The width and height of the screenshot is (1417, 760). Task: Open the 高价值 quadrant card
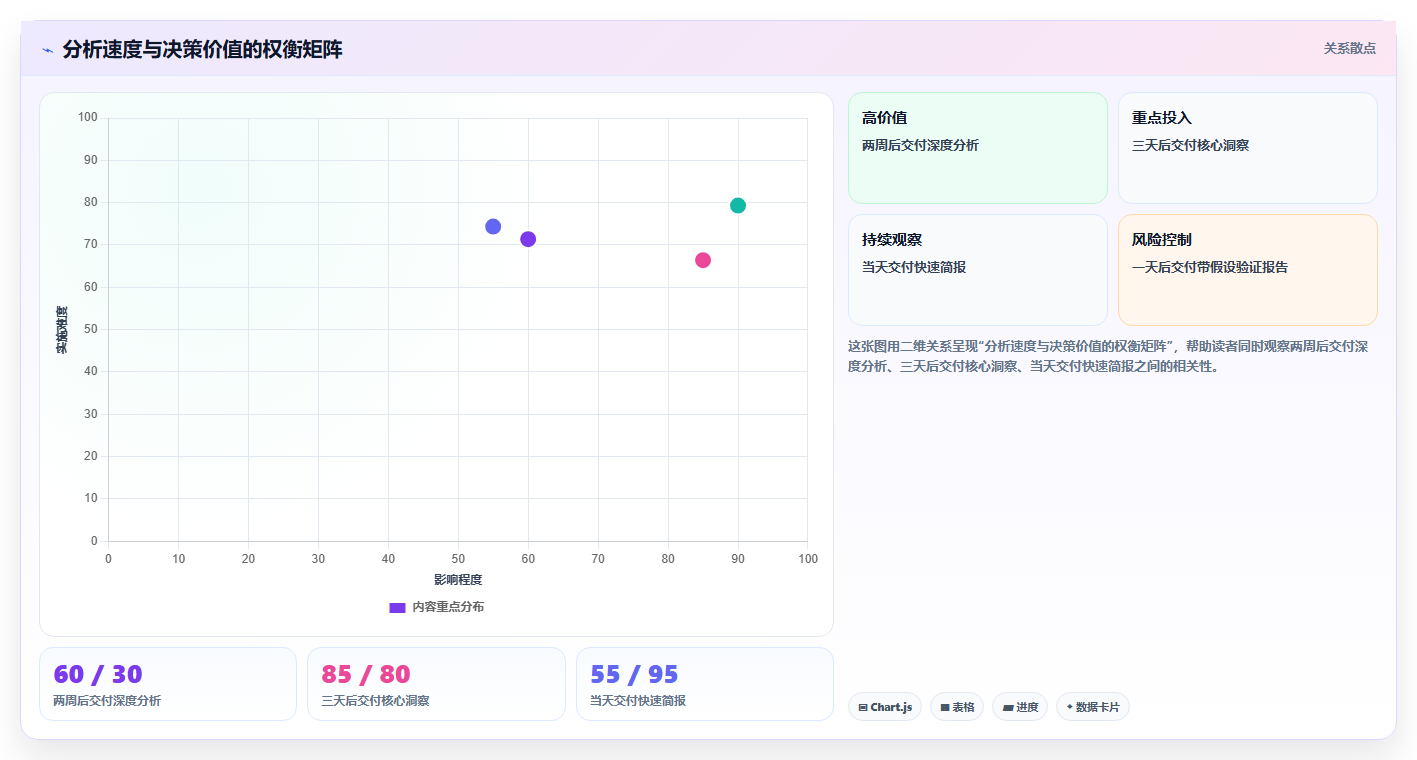click(x=978, y=148)
